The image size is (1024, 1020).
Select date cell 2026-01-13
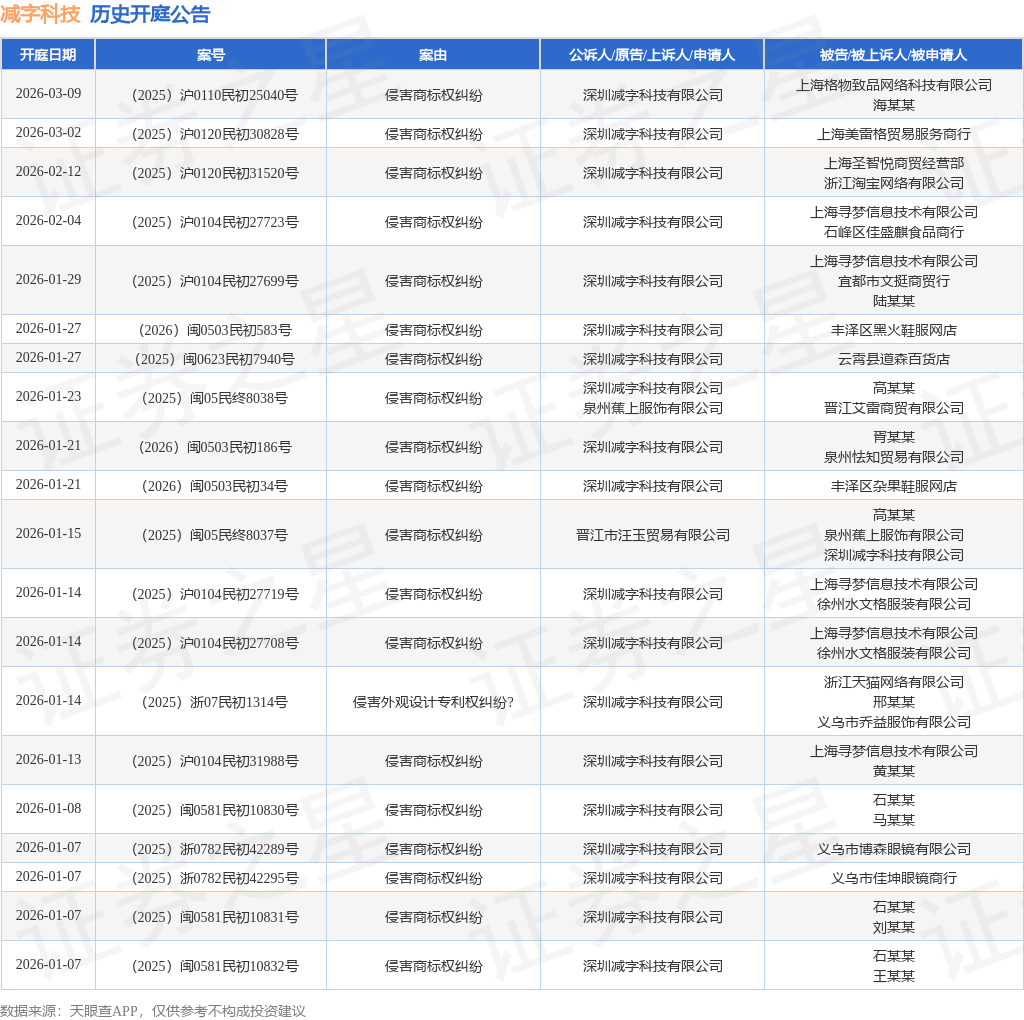[48, 759]
